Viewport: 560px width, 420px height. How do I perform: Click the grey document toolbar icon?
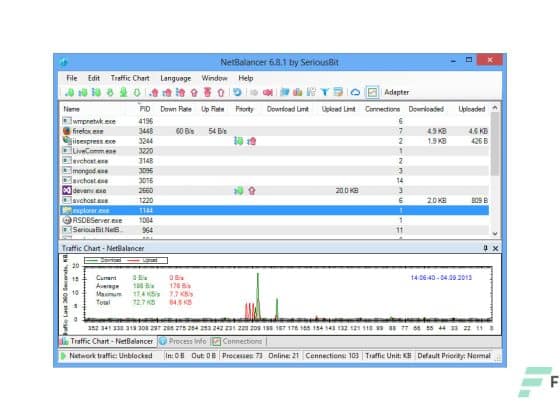coord(311,92)
